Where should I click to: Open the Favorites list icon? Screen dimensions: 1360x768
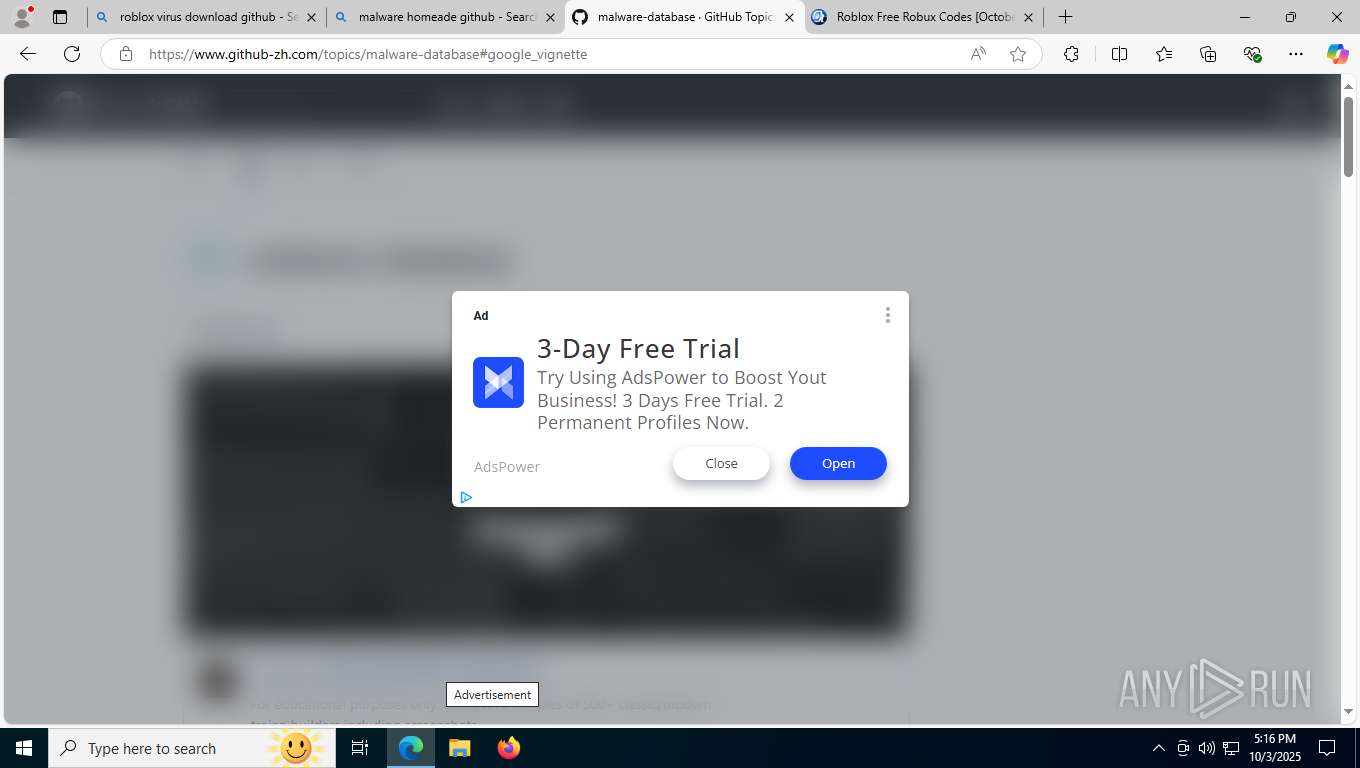(1164, 54)
